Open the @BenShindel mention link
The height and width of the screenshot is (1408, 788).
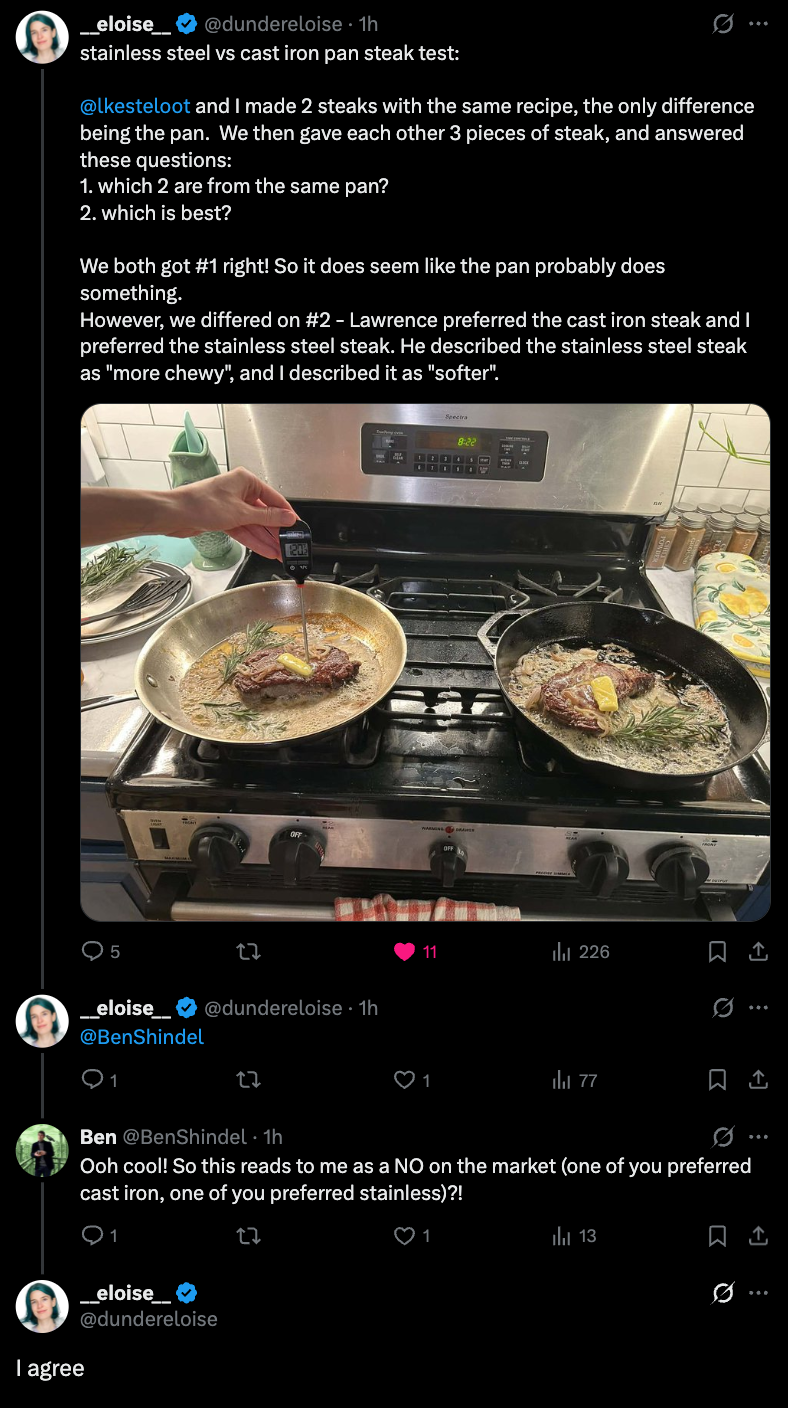142,1037
